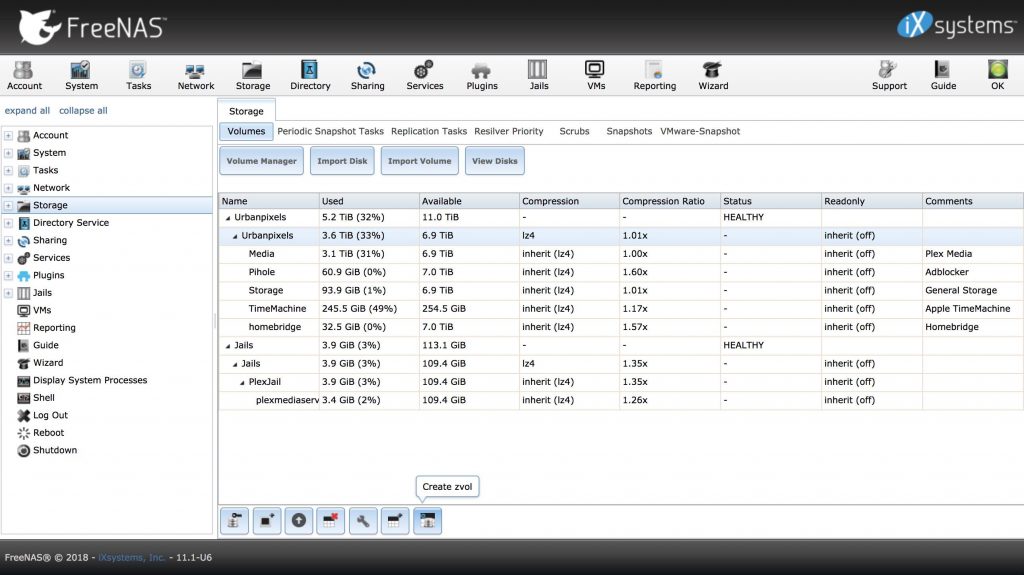
Task: Click the wrench edit options icon
Action: point(363,521)
